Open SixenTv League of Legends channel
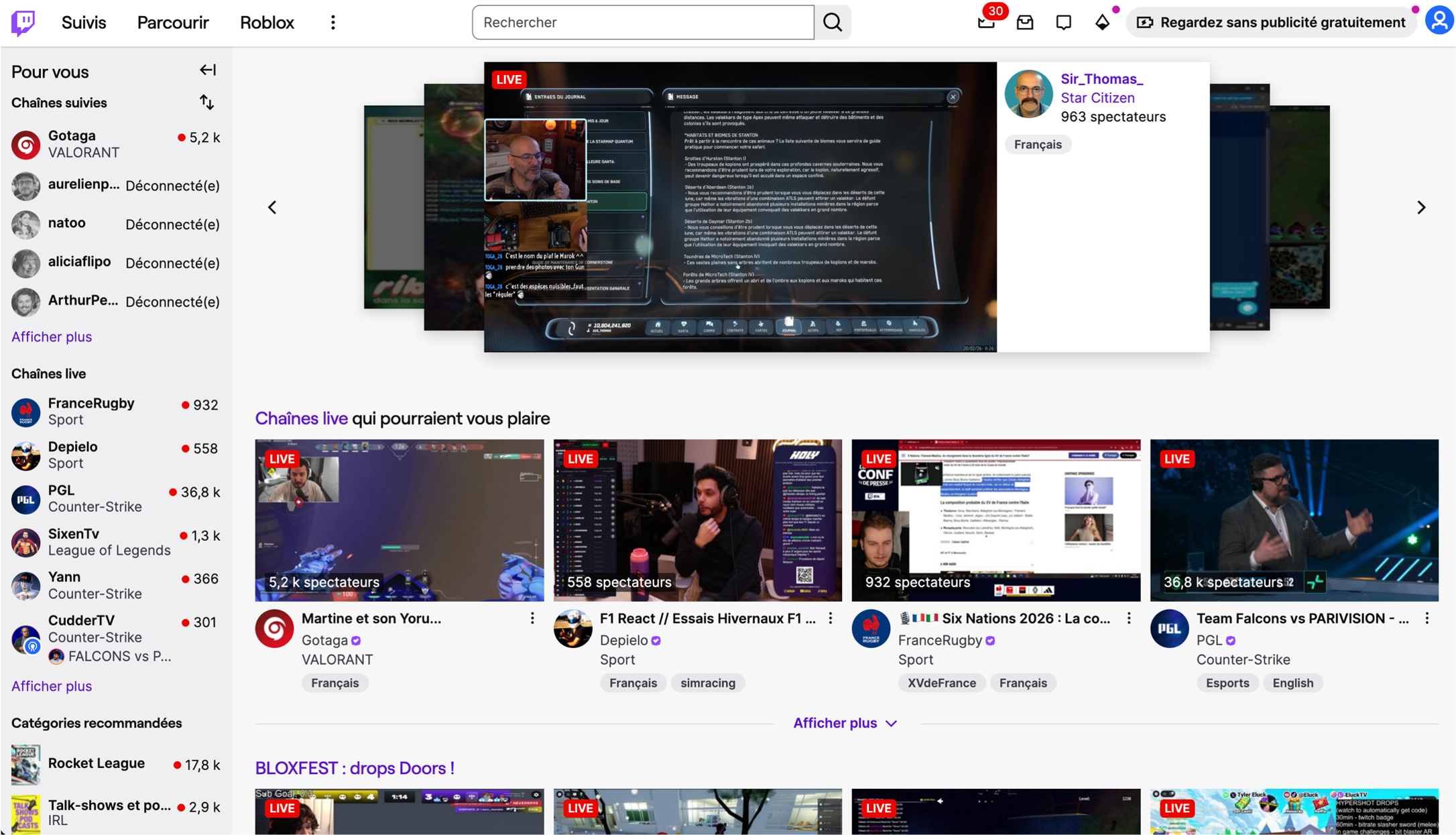The width and height of the screenshot is (1456, 835). (115, 541)
